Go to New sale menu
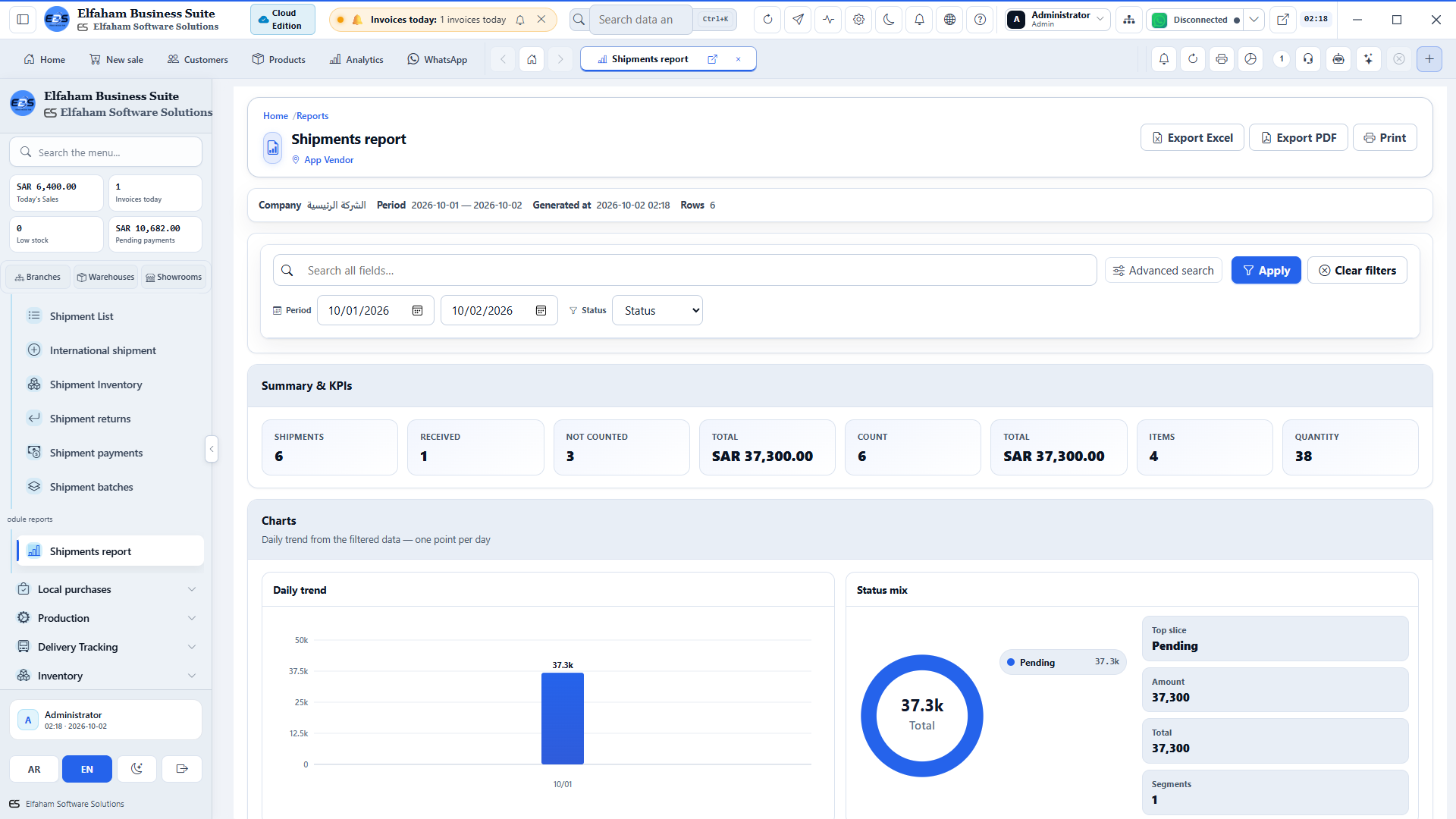 pyautogui.click(x=116, y=59)
